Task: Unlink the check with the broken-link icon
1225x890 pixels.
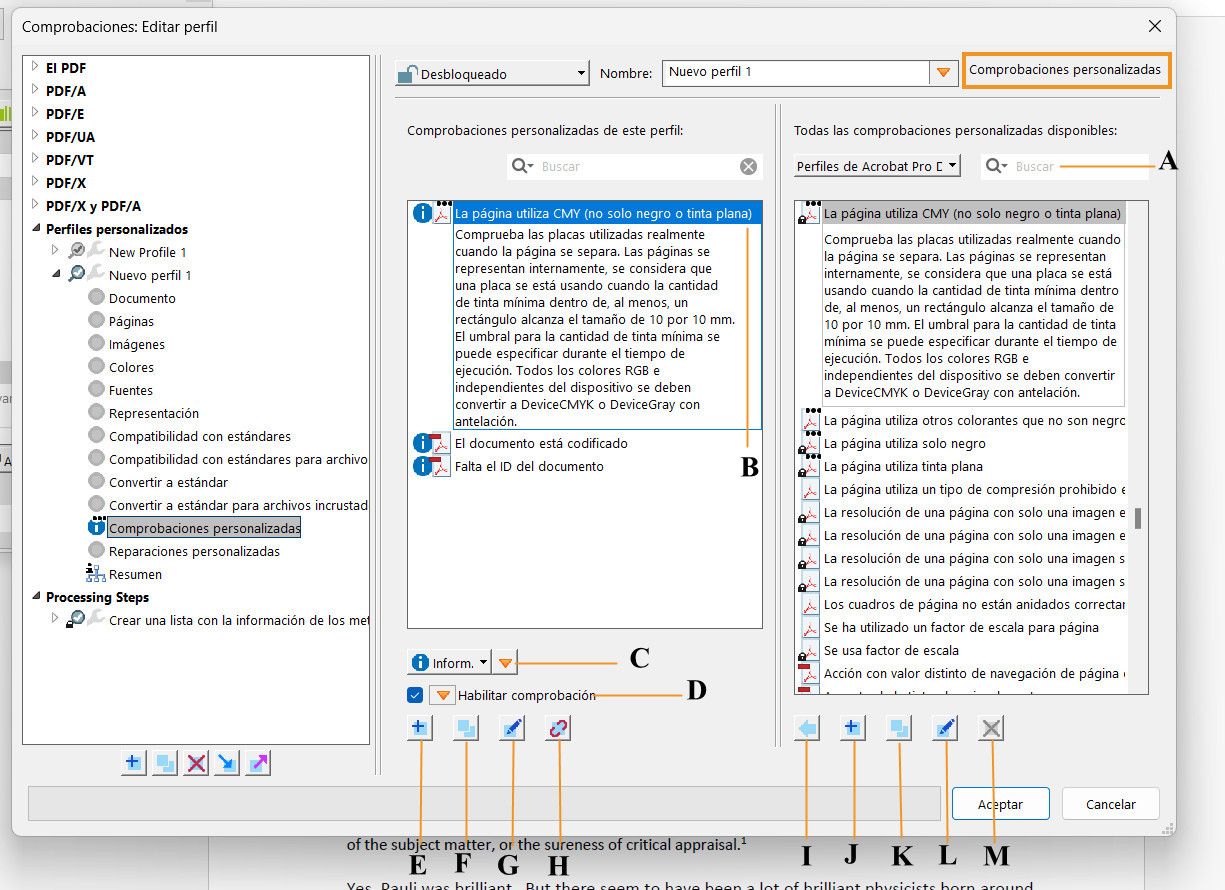Action: coord(557,728)
